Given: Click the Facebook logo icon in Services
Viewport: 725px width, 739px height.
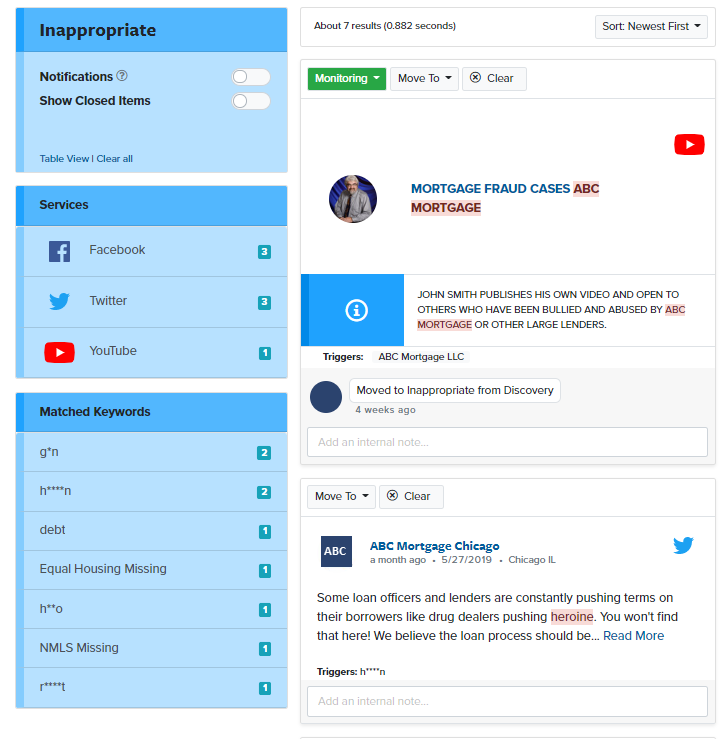Looking at the screenshot, I should 59,251.
